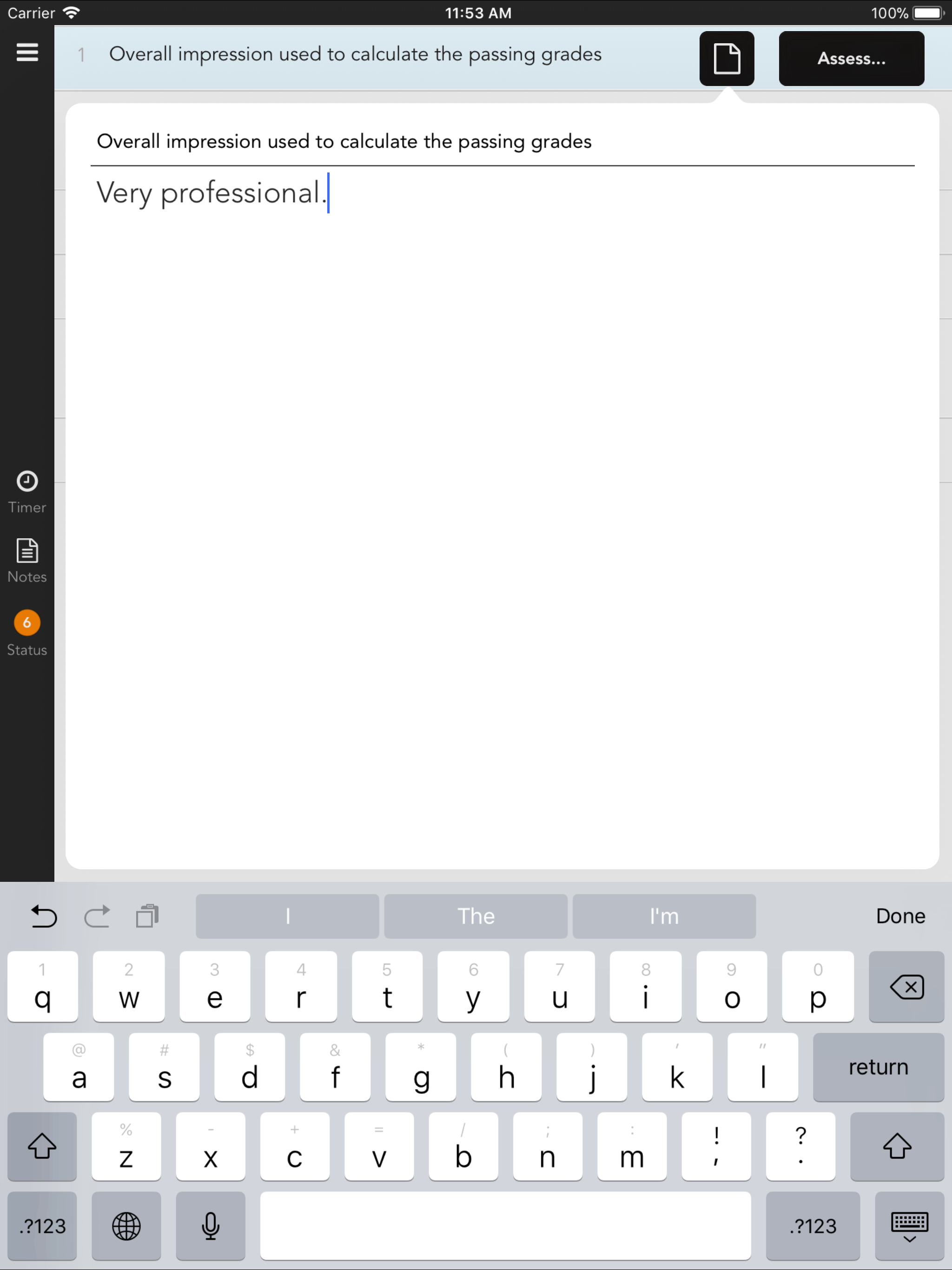Tap the left shift key
This screenshot has width=952, height=1270.
click(x=42, y=1146)
